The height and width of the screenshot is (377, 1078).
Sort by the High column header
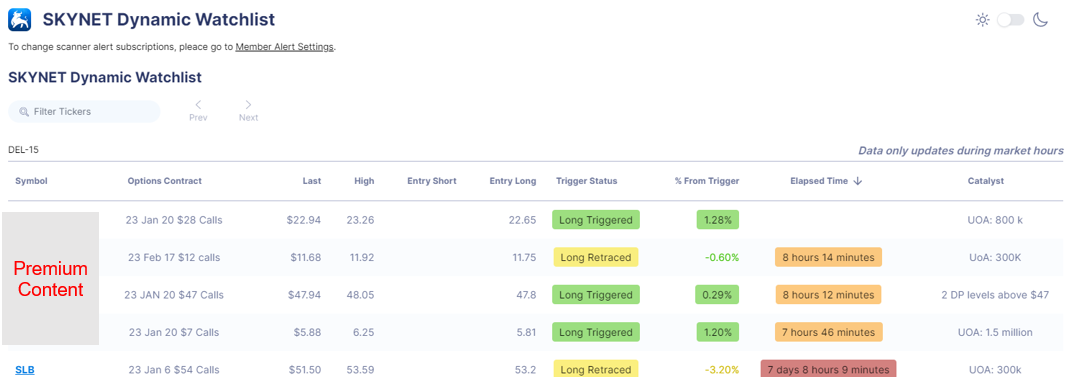click(x=364, y=181)
